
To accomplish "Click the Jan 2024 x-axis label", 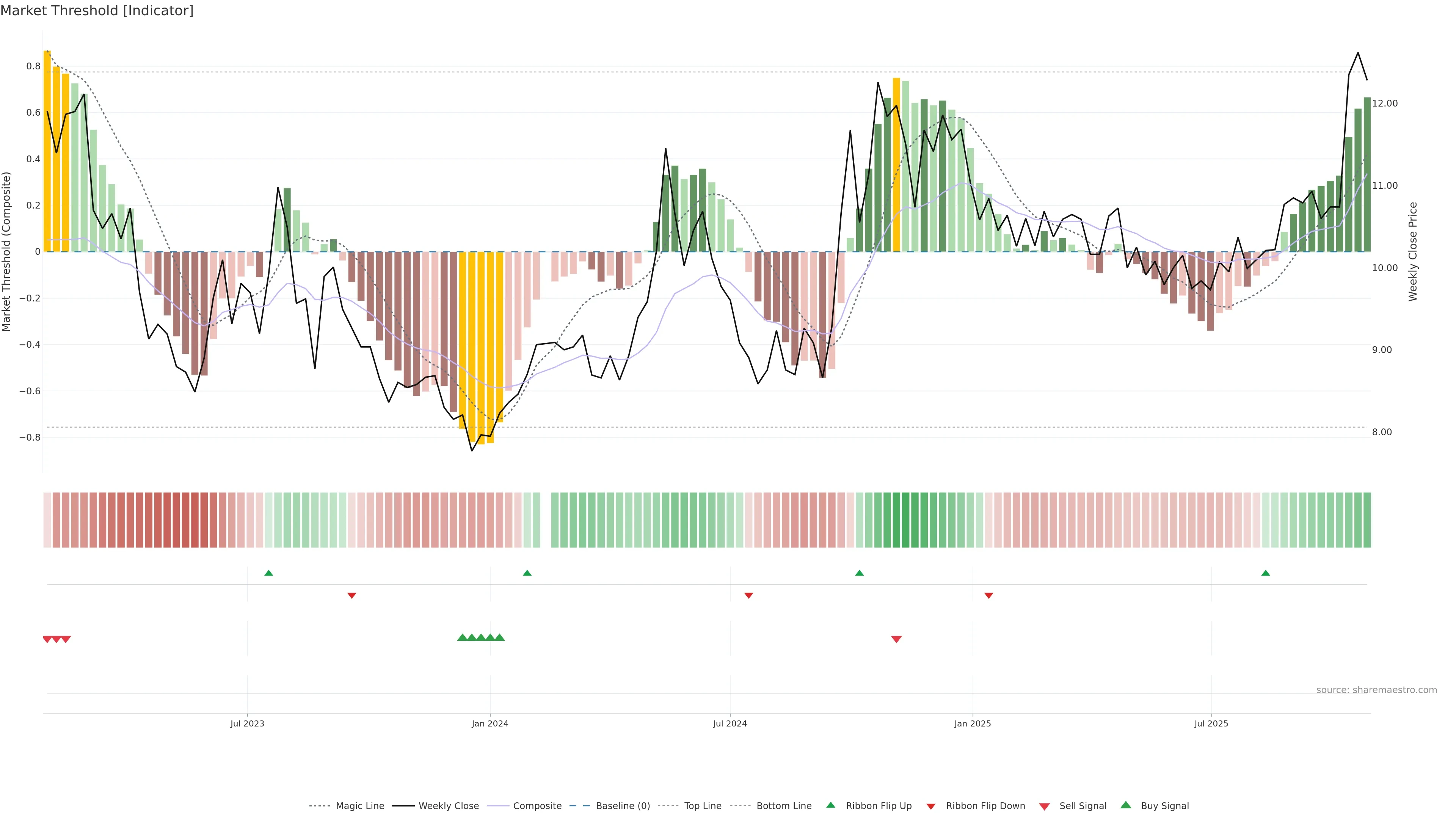I will (490, 723).
